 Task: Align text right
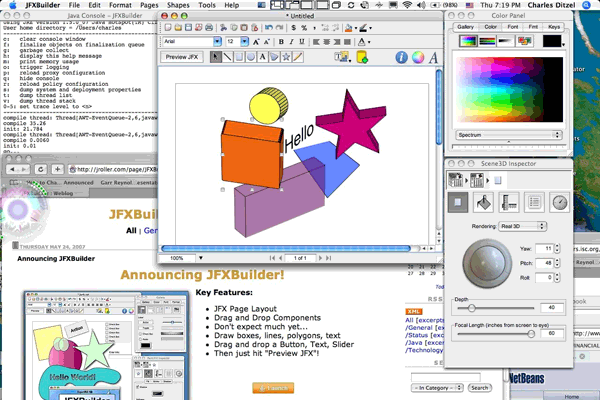pyautogui.click(x=337, y=42)
